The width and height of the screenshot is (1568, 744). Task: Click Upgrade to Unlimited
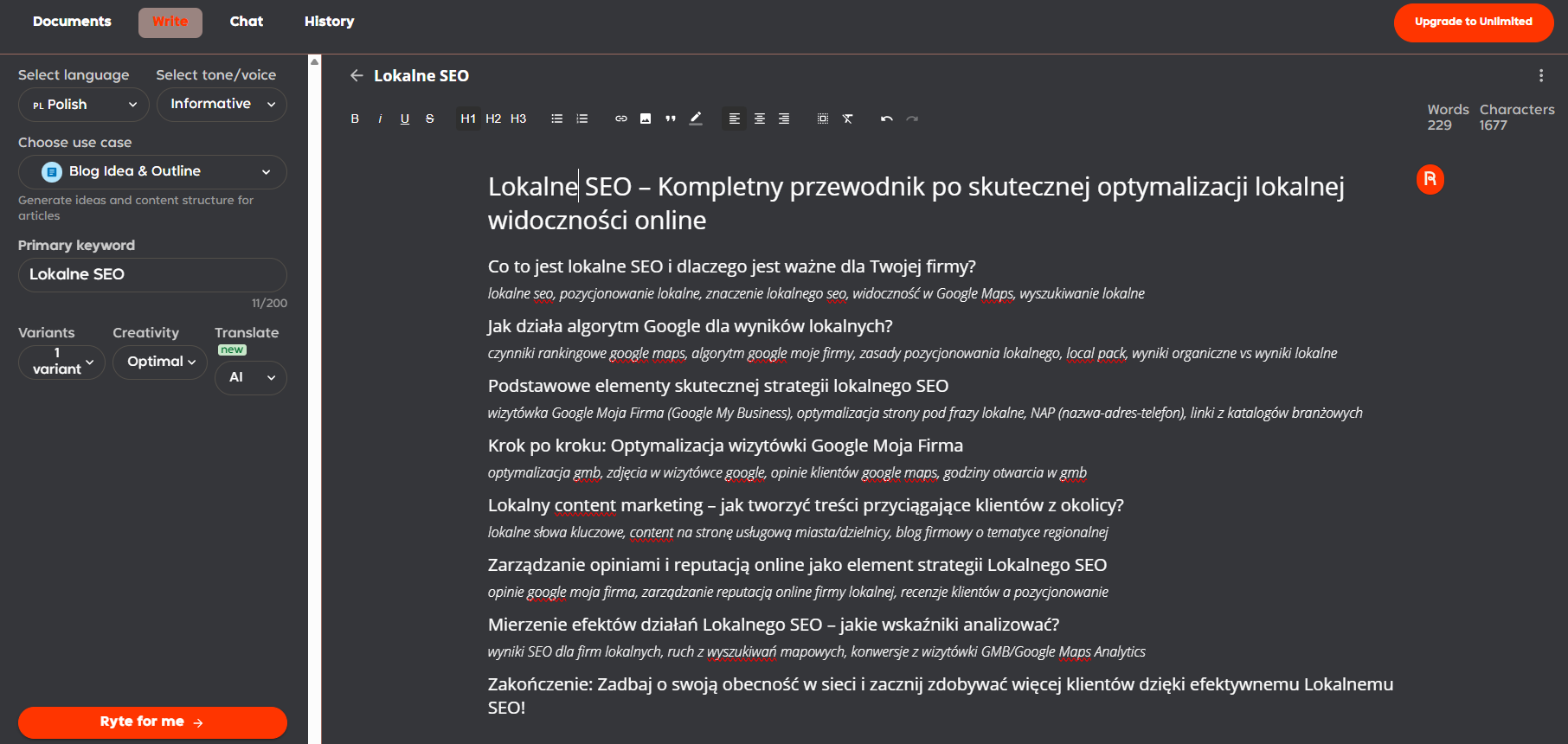point(1473,22)
